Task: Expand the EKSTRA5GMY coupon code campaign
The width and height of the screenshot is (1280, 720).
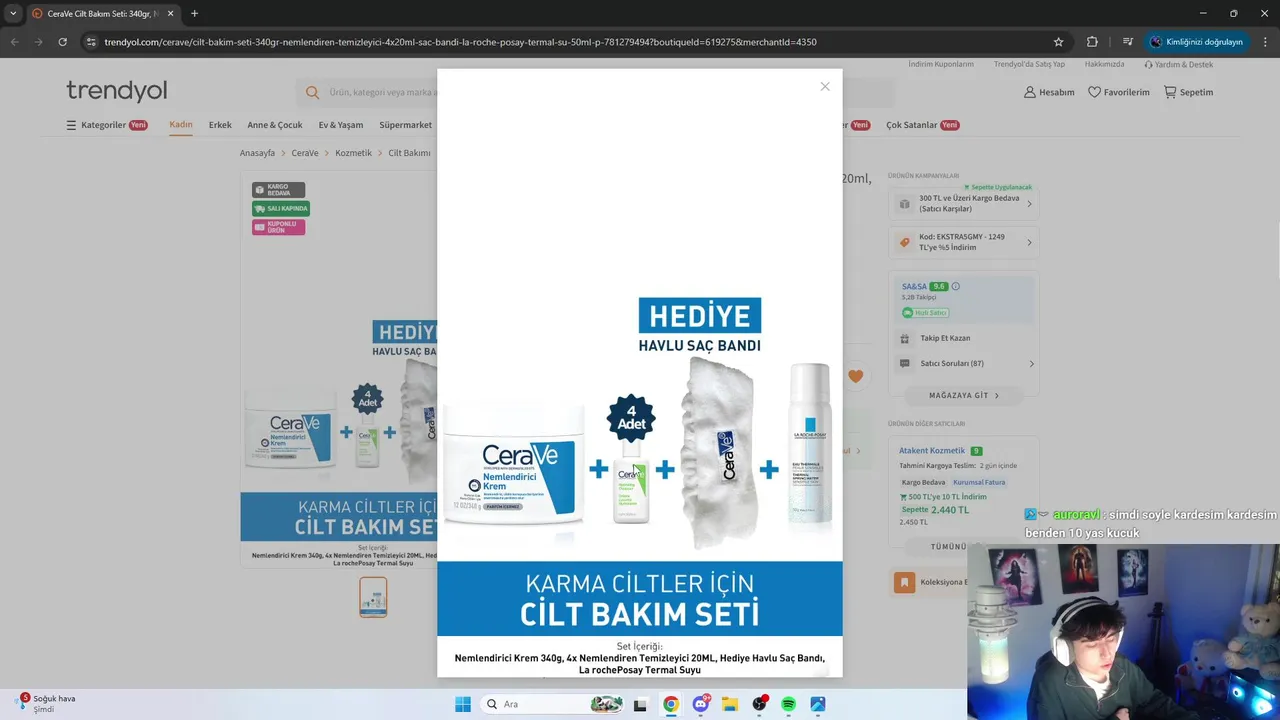Action: [x=964, y=242]
